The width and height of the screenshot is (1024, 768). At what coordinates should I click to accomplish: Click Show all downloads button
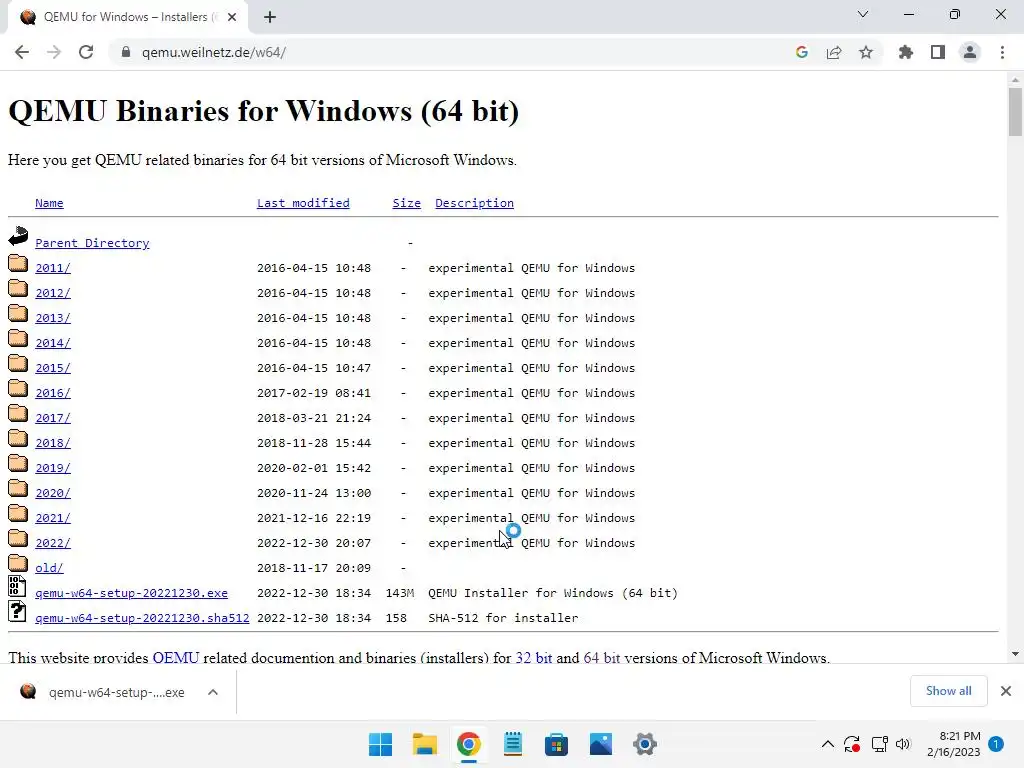(948, 691)
